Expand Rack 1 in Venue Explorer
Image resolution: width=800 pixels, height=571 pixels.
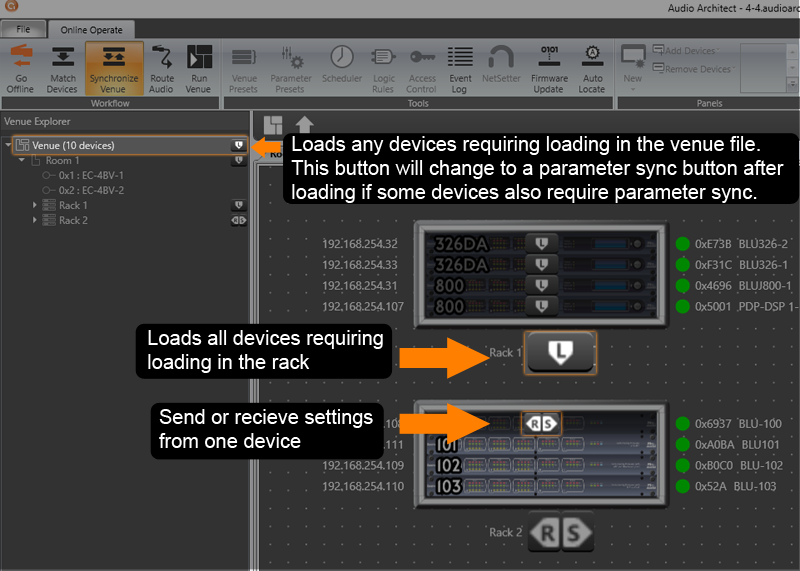35,205
